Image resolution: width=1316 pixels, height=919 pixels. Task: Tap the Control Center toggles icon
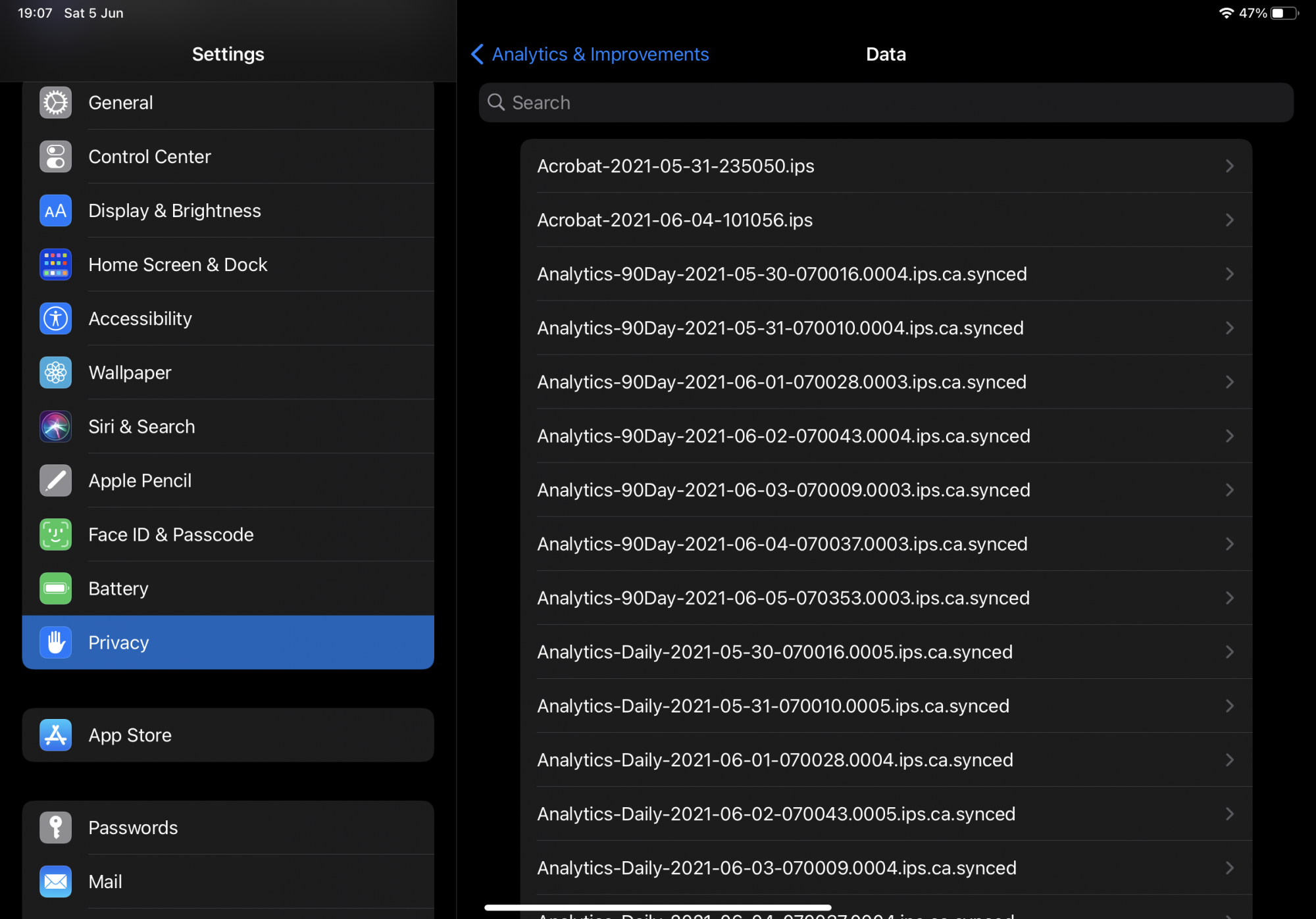(x=56, y=157)
